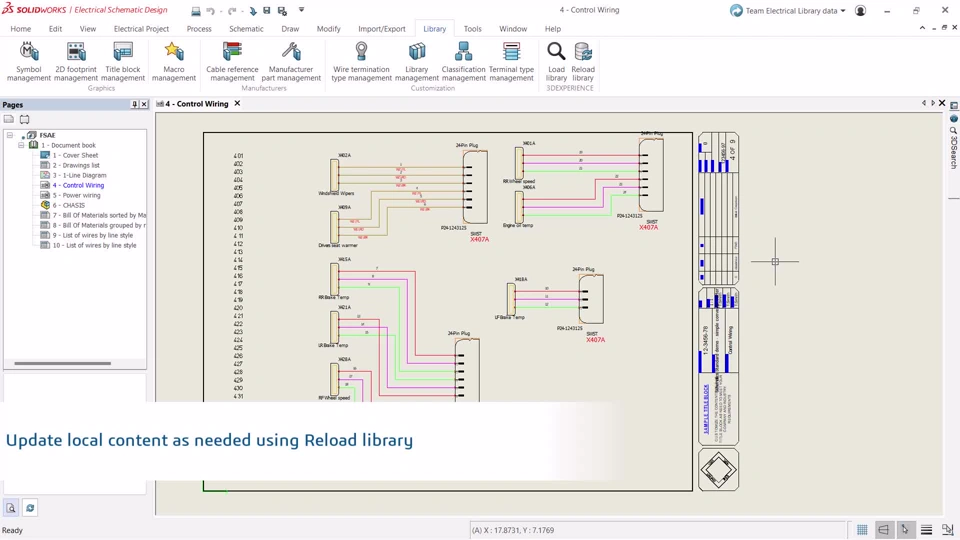960x540 pixels.
Task: Toggle pin on Pages panel
Action: [135, 105]
